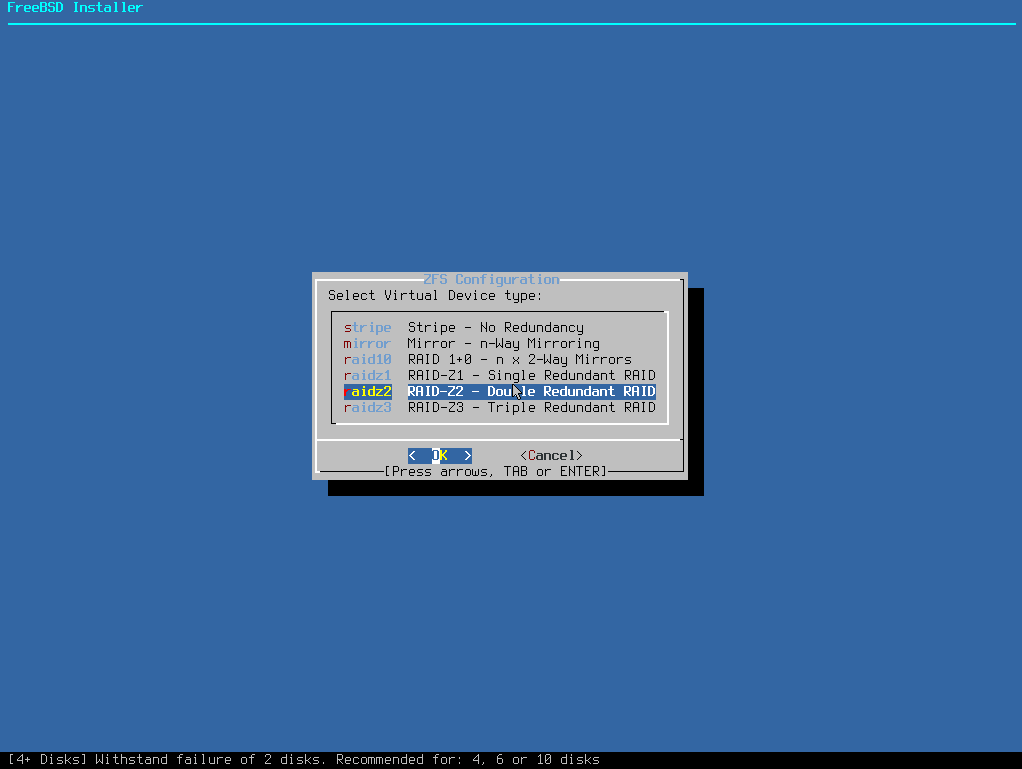Click the 'Select Virtual Device type:' prompt
The height and width of the screenshot is (769, 1022).
coord(435,295)
